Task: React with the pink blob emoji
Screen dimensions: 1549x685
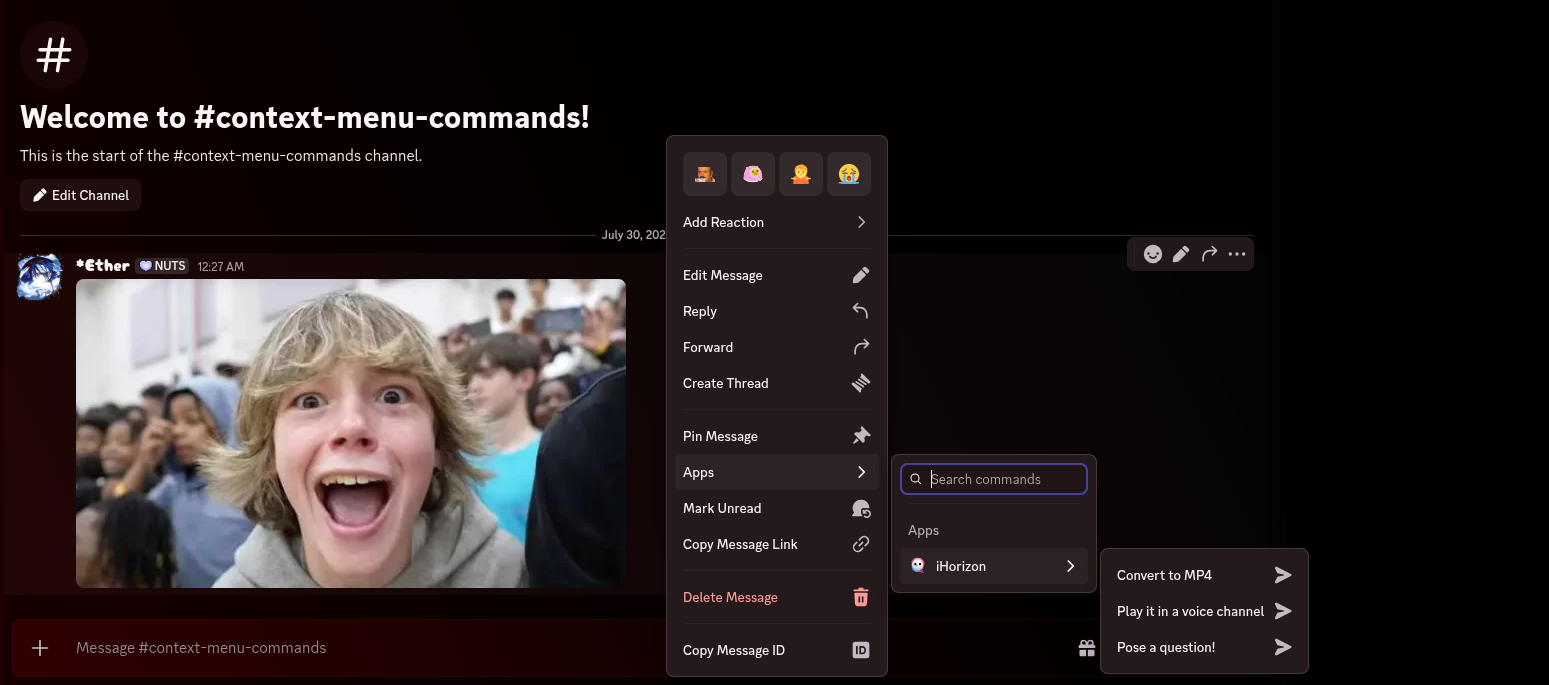Action: (x=753, y=174)
